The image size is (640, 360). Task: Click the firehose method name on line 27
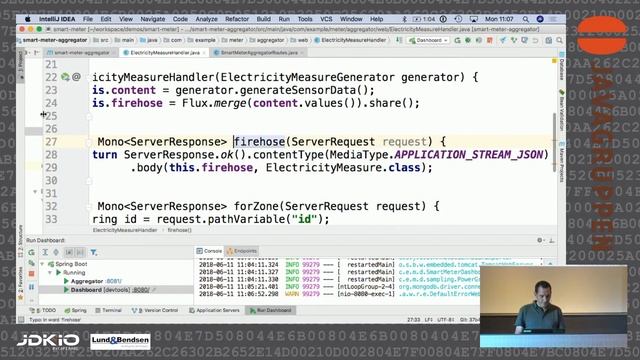tap(260, 142)
